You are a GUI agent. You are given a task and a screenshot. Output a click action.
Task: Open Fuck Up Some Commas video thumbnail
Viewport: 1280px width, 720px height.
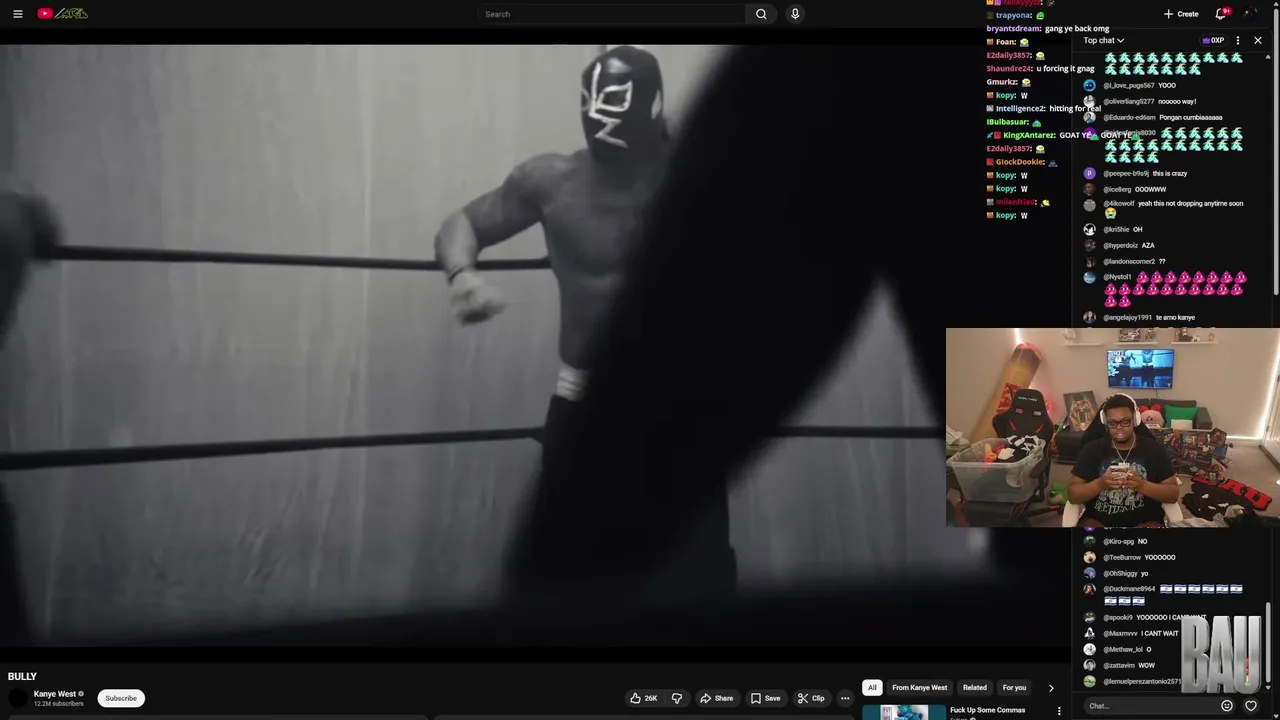[903, 713]
